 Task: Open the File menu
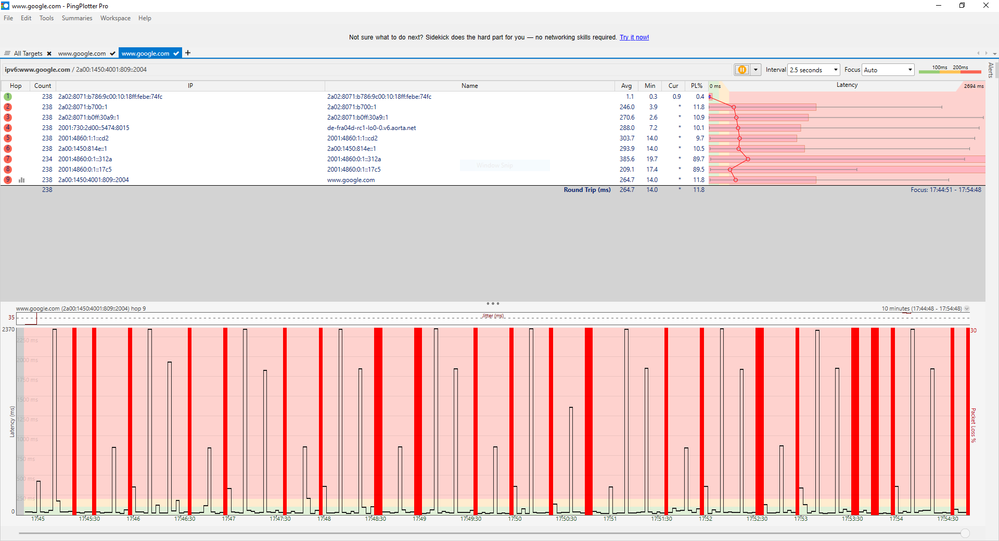(x=8, y=18)
